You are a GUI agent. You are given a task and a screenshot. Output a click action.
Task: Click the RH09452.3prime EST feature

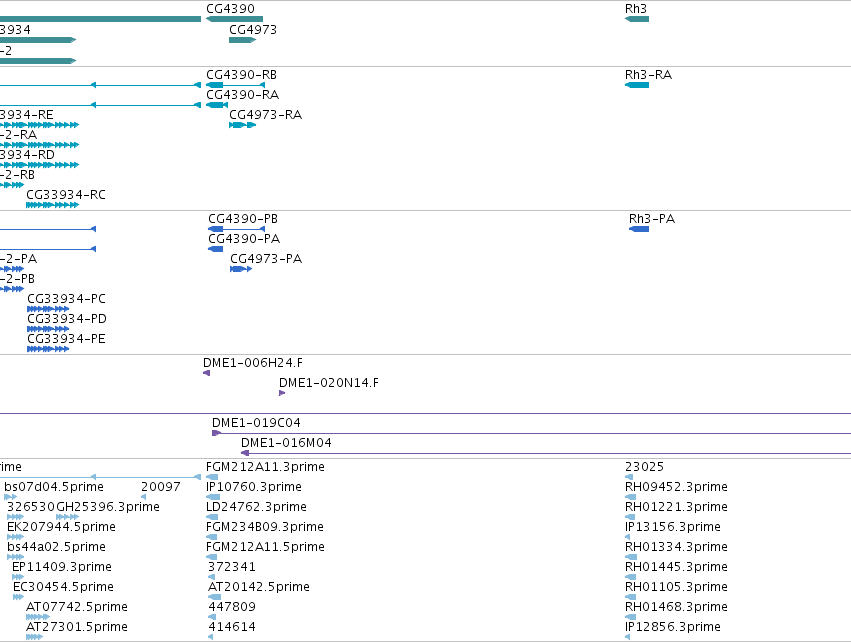[x=630, y=497]
